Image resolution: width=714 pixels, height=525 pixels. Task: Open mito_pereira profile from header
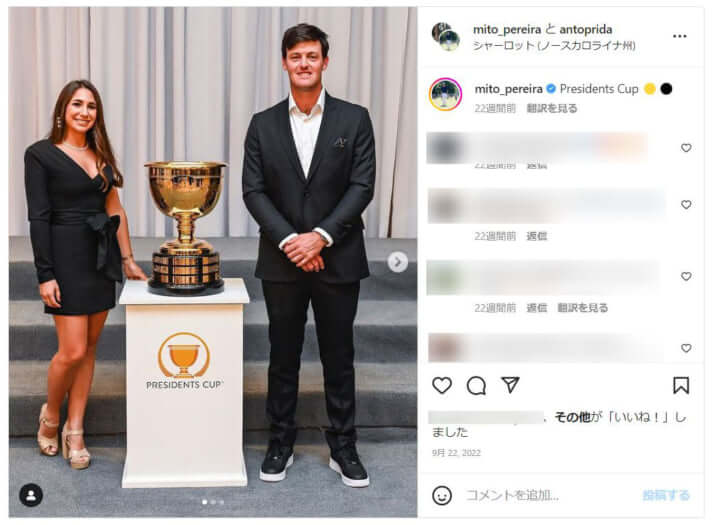[507, 30]
